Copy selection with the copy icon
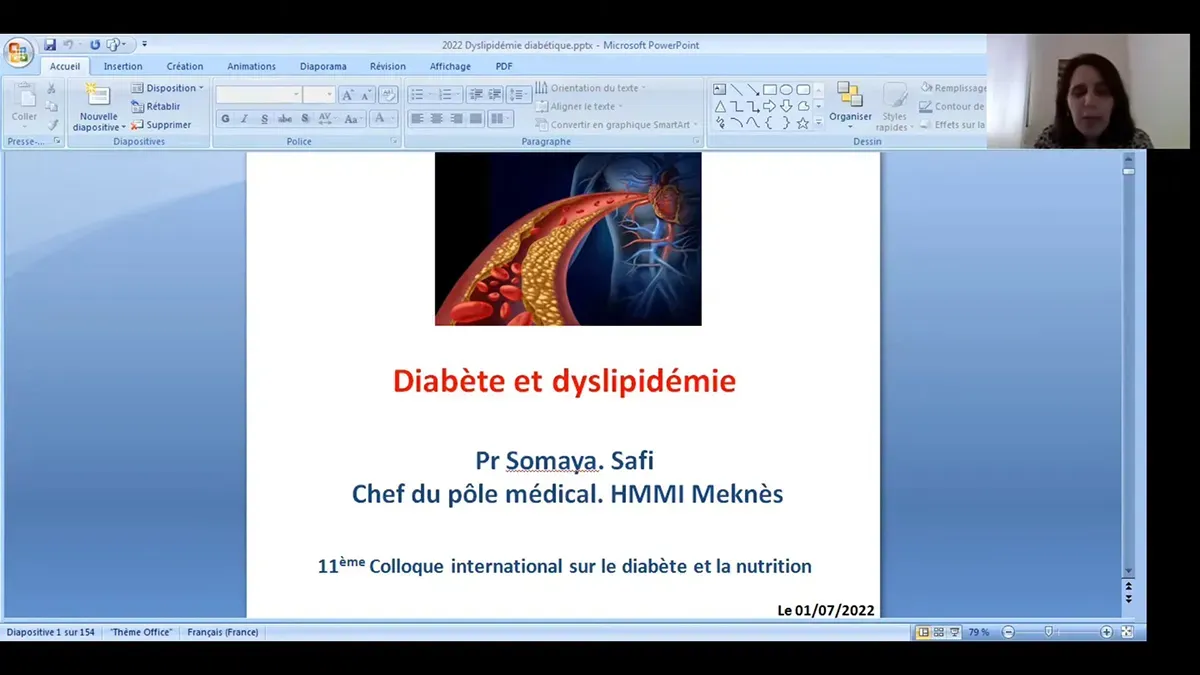 tap(52, 107)
